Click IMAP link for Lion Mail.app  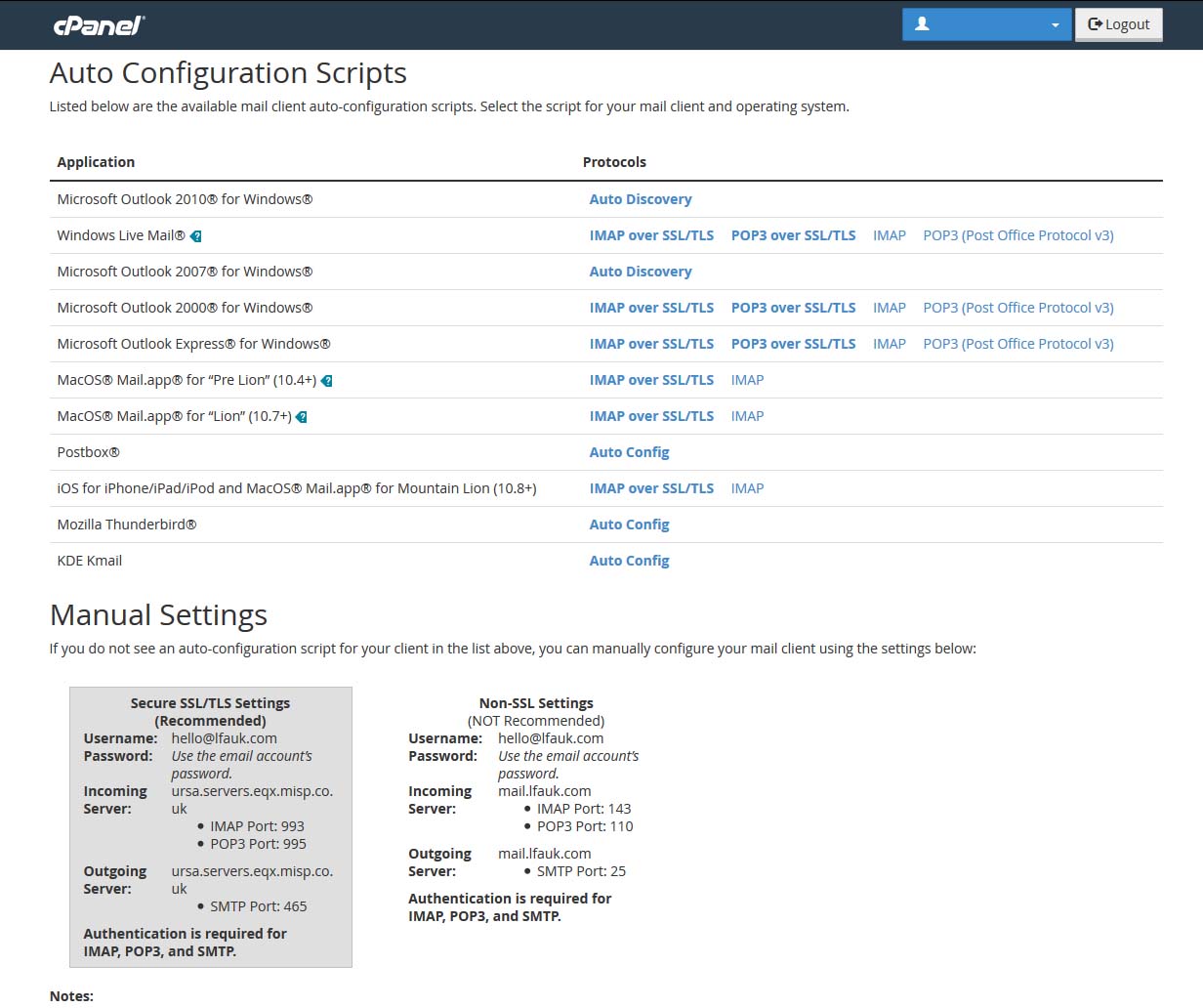(747, 415)
